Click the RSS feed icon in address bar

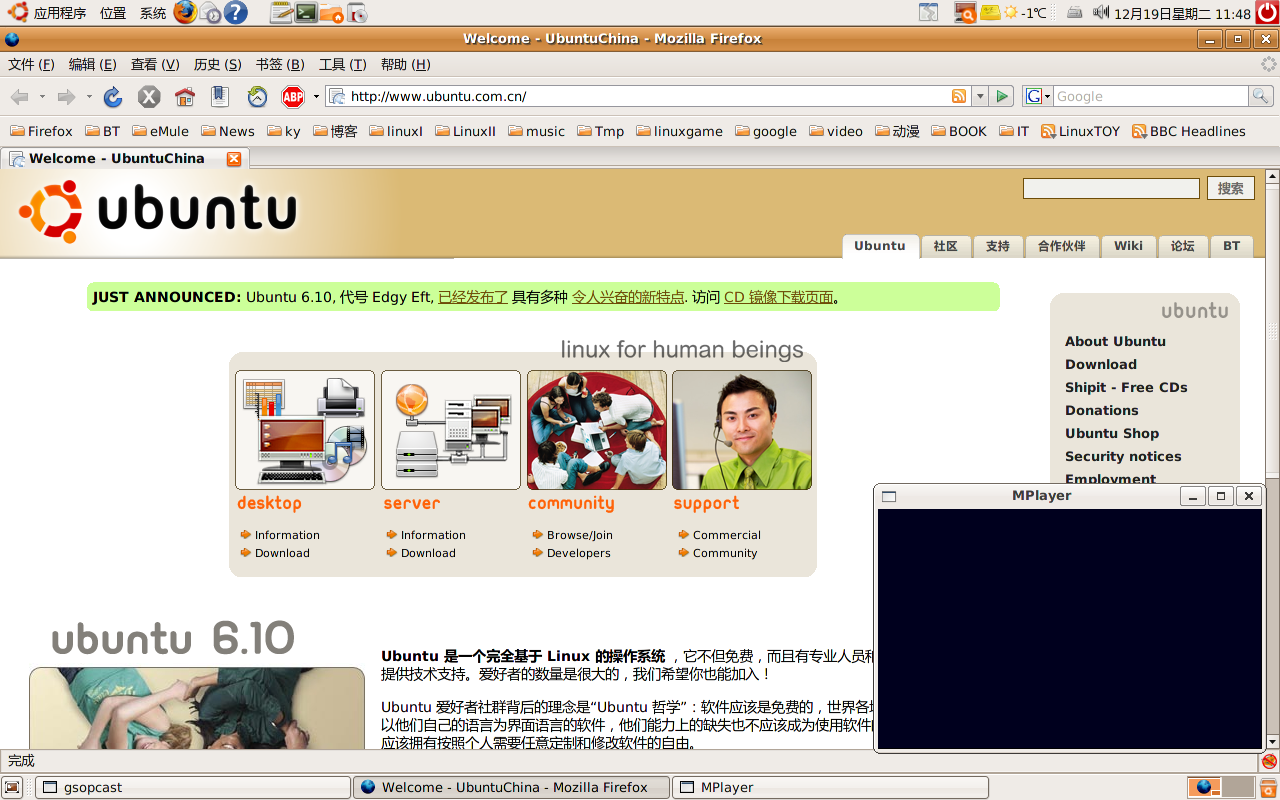tap(959, 96)
